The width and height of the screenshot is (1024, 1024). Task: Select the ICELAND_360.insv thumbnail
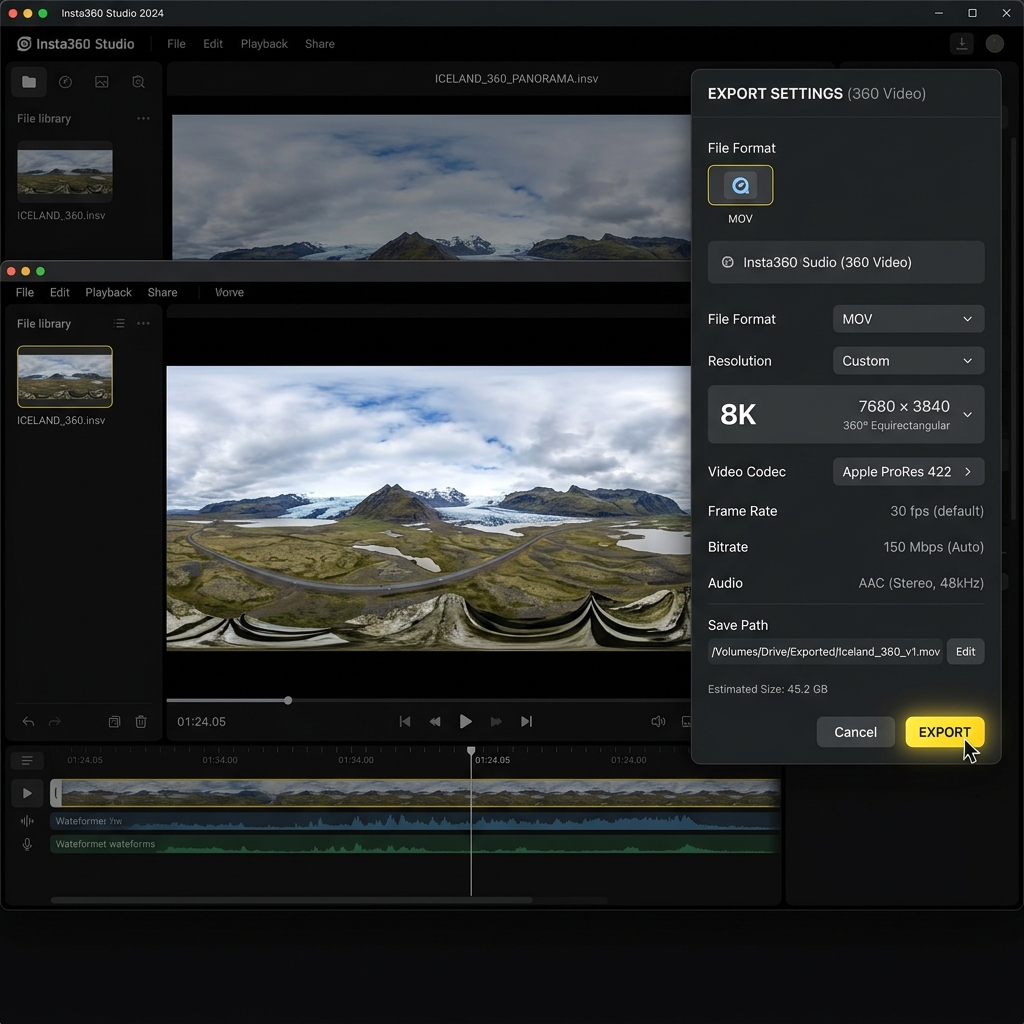(x=64, y=377)
